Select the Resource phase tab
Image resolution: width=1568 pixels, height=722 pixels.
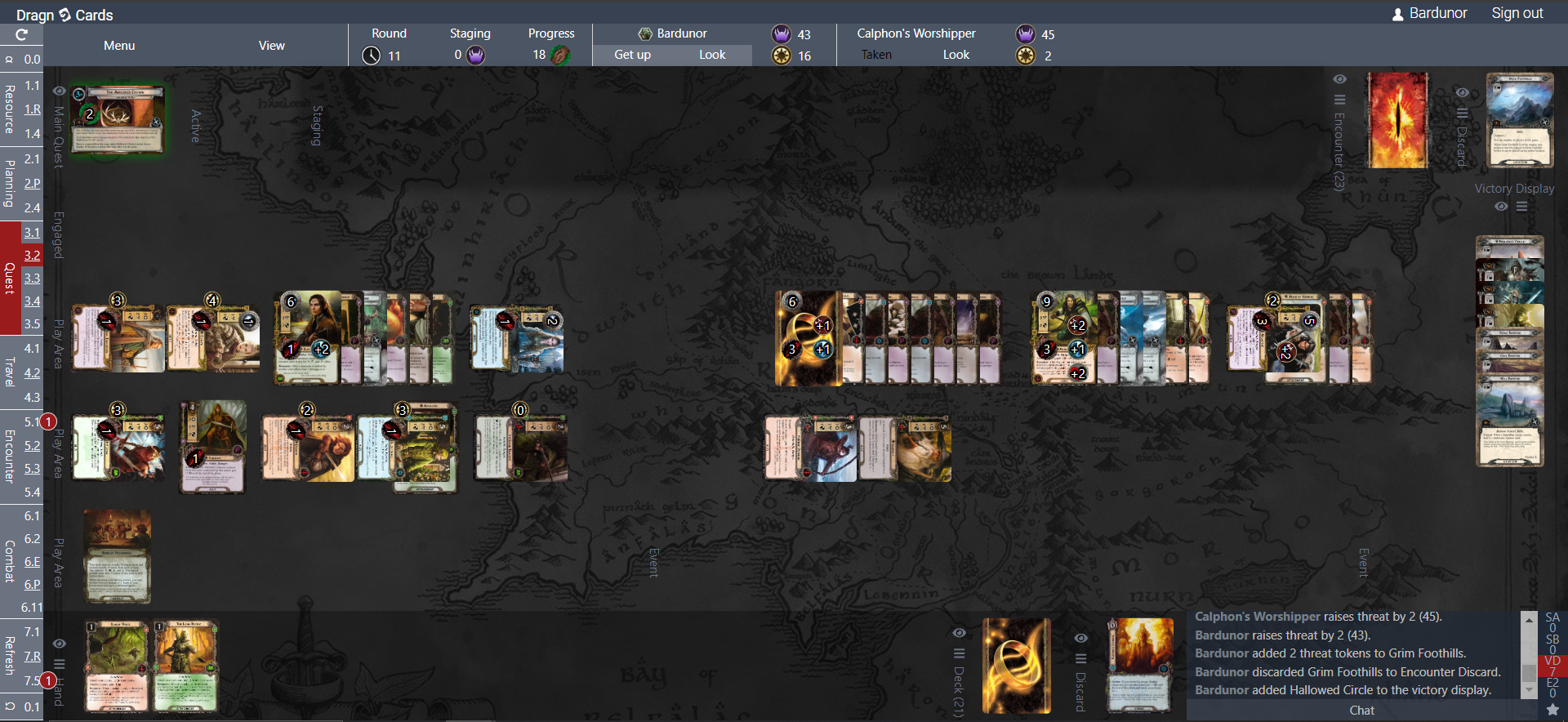(x=9, y=109)
